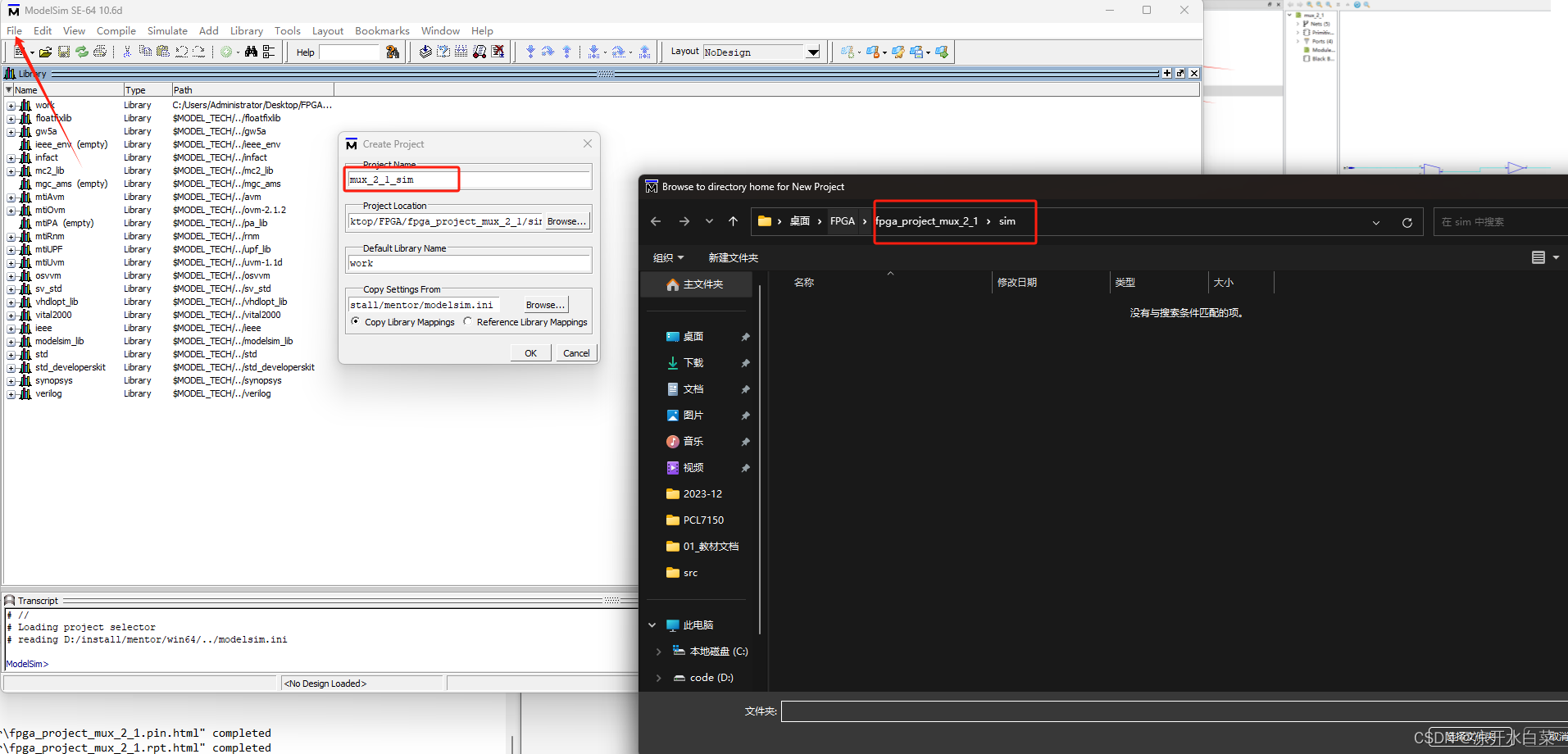Image resolution: width=1568 pixels, height=754 pixels.
Task: Click the Save icon in ModelSim toolbar
Action: tap(64, 52)
